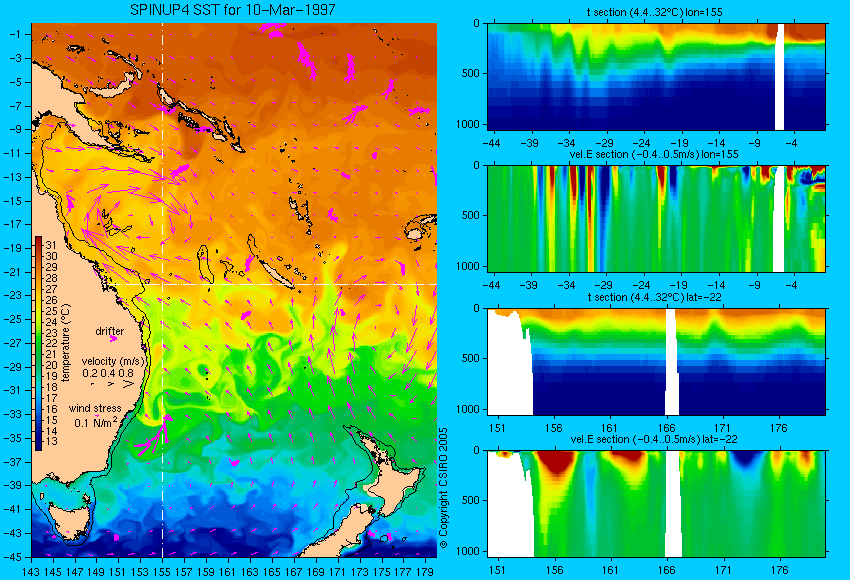Click the Copyright CSIRO 2005 text

click(x=443, y=488)
